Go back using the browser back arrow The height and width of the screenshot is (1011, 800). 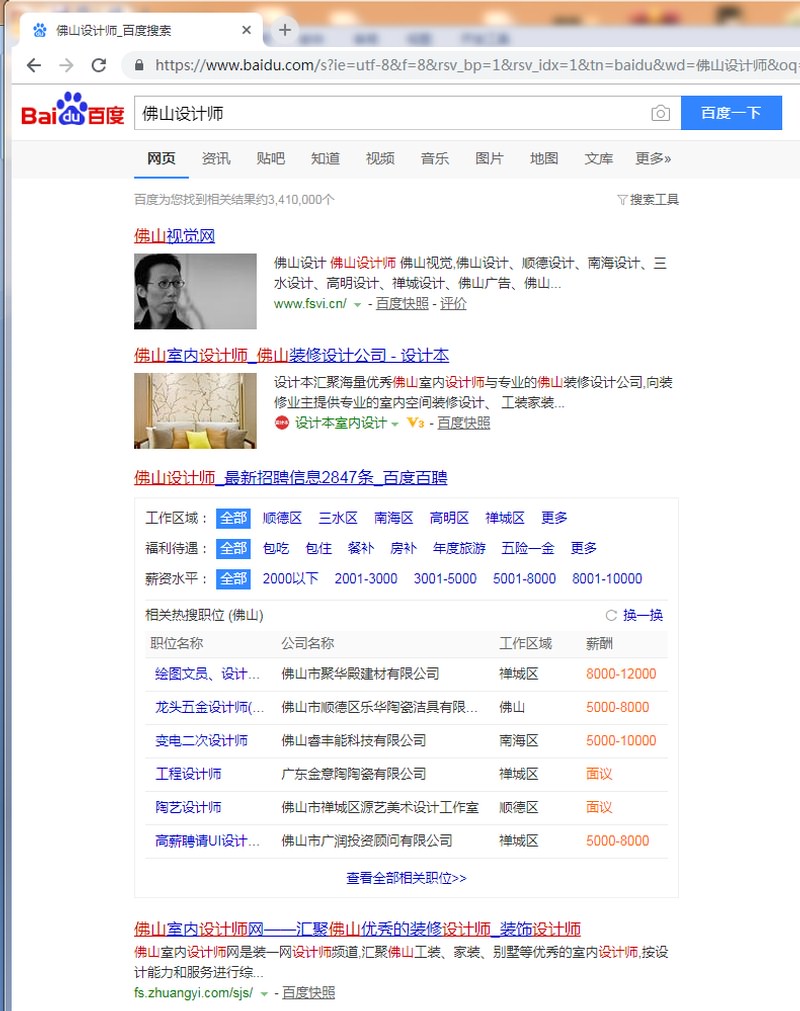[x=34, y=65]
